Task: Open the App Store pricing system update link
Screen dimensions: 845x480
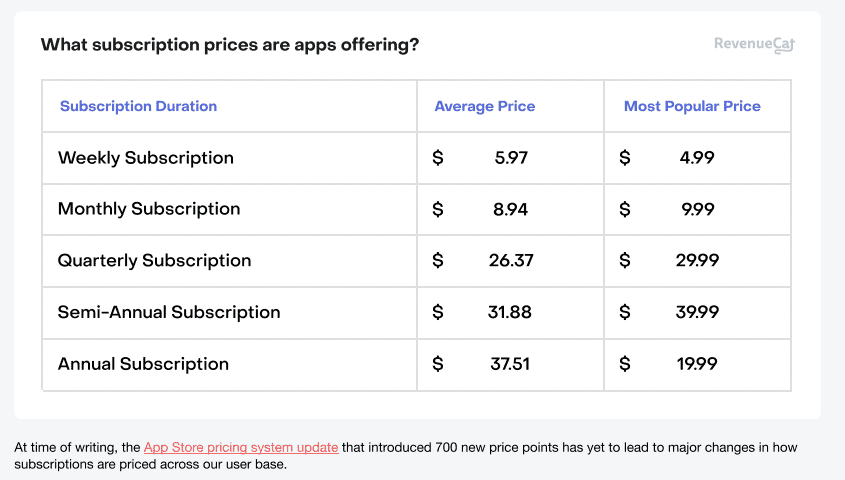Action: (241, 447)
